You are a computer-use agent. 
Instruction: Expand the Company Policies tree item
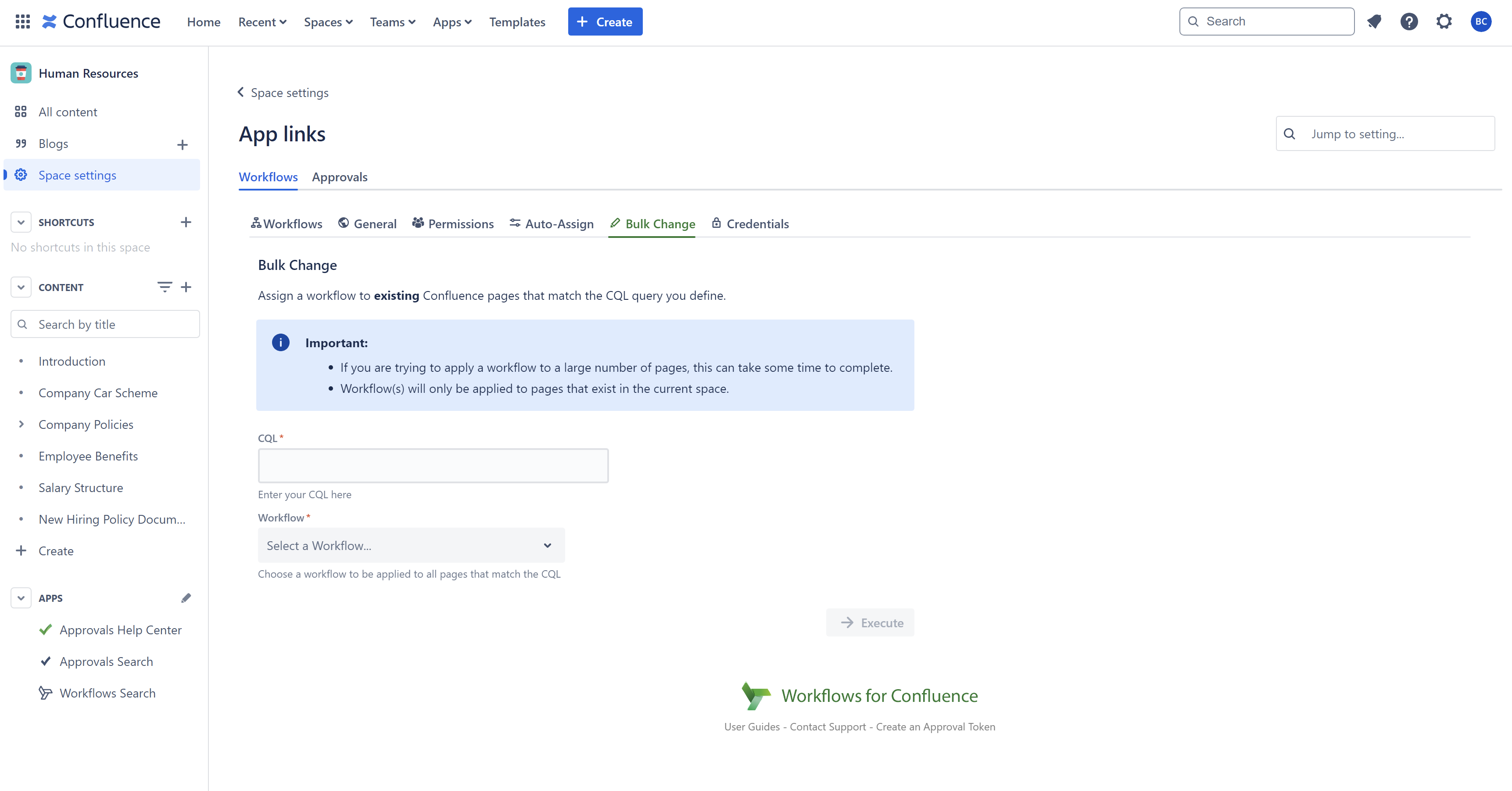21,424
